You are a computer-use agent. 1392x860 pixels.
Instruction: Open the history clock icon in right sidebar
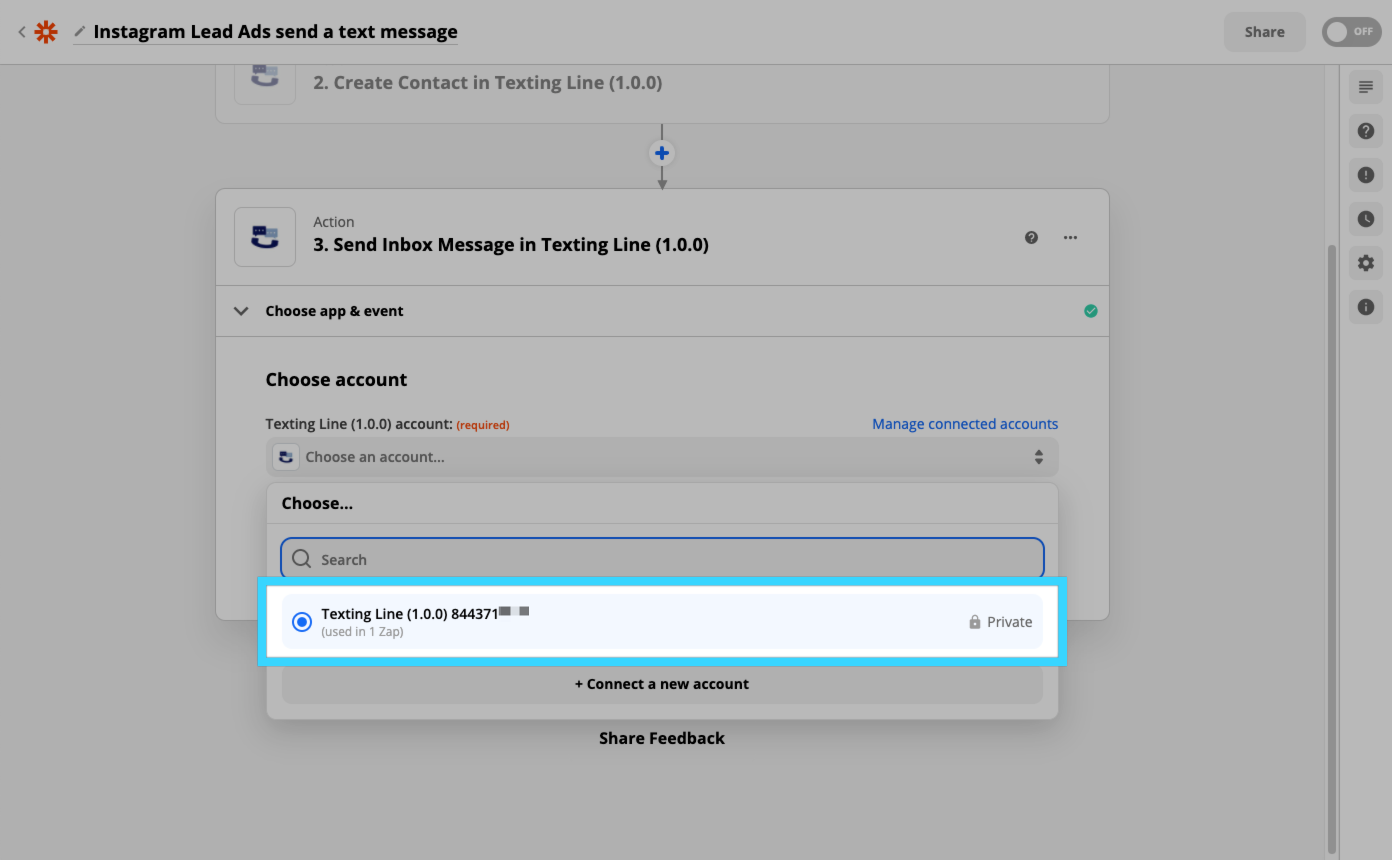(1366, 219)
